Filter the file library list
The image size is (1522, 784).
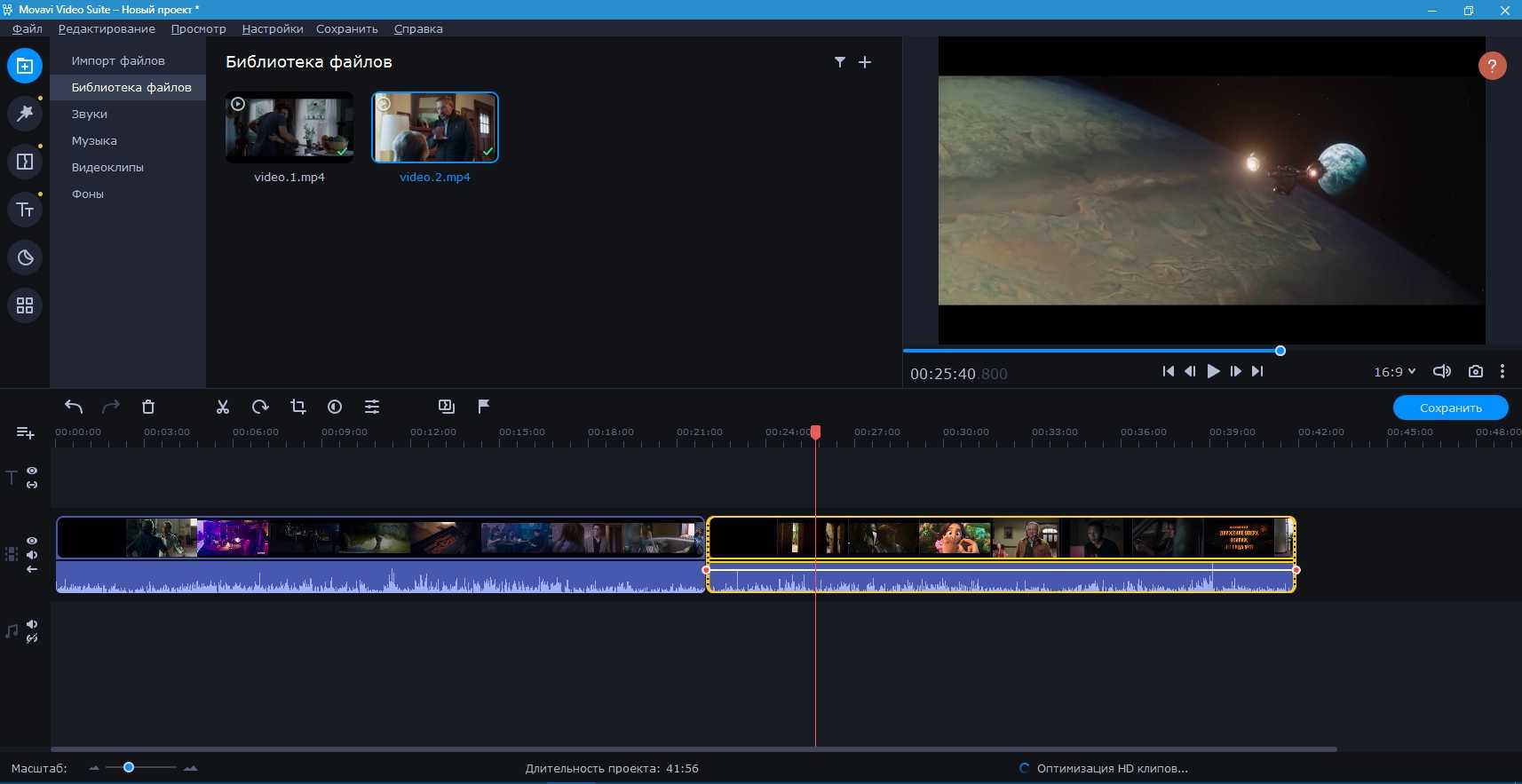pyautogui.click(x=839, y=62)
